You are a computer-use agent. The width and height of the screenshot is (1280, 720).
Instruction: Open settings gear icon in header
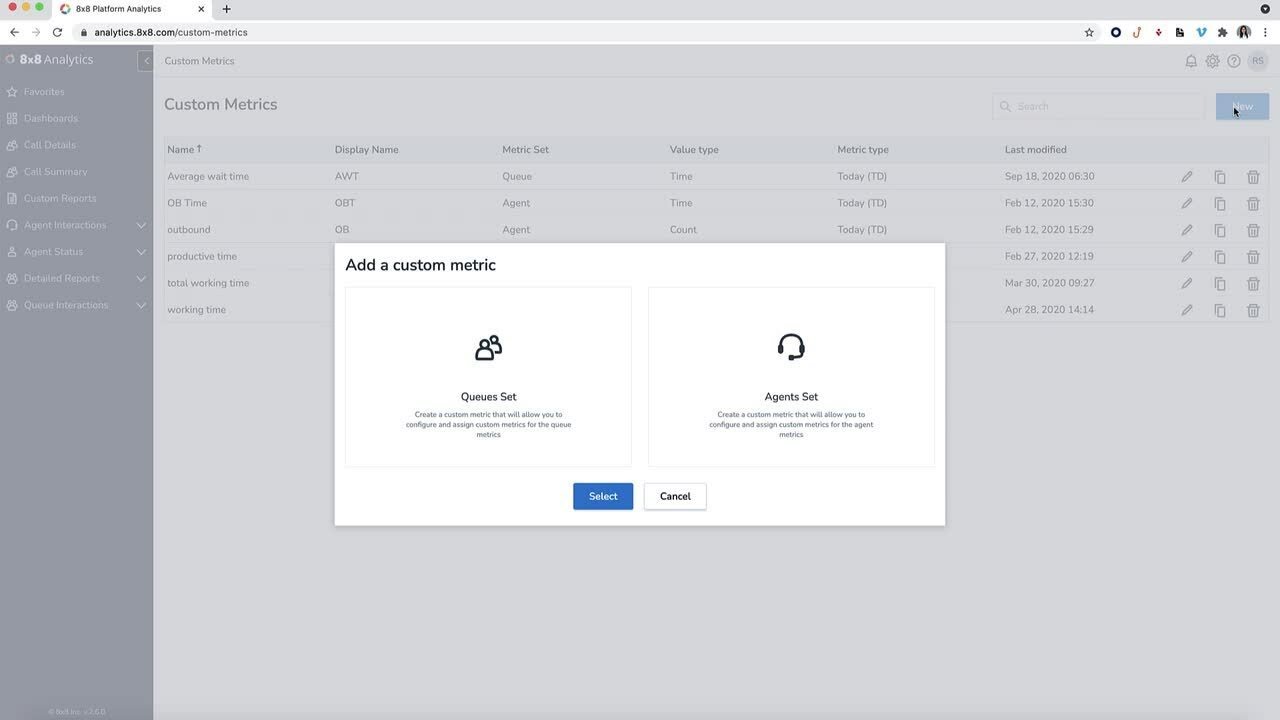pos(1212,61)
